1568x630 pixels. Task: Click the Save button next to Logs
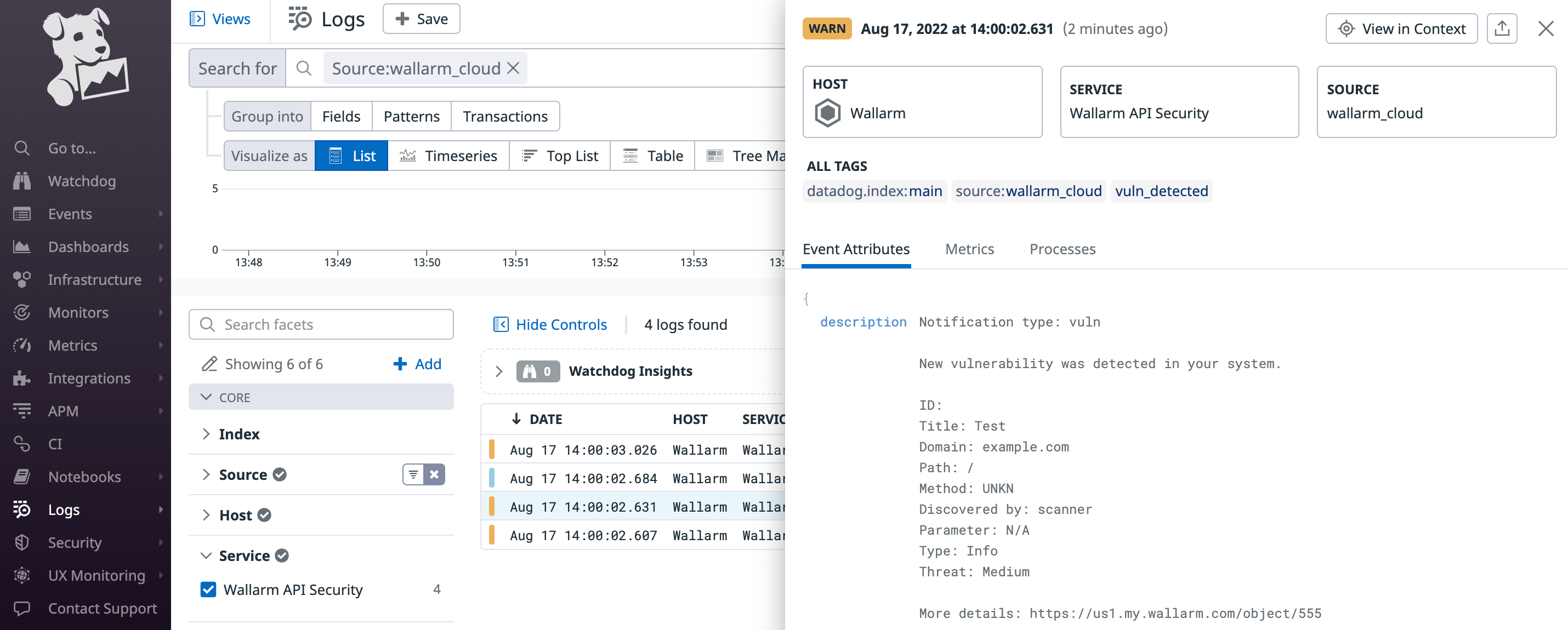[x=421, y=18]
